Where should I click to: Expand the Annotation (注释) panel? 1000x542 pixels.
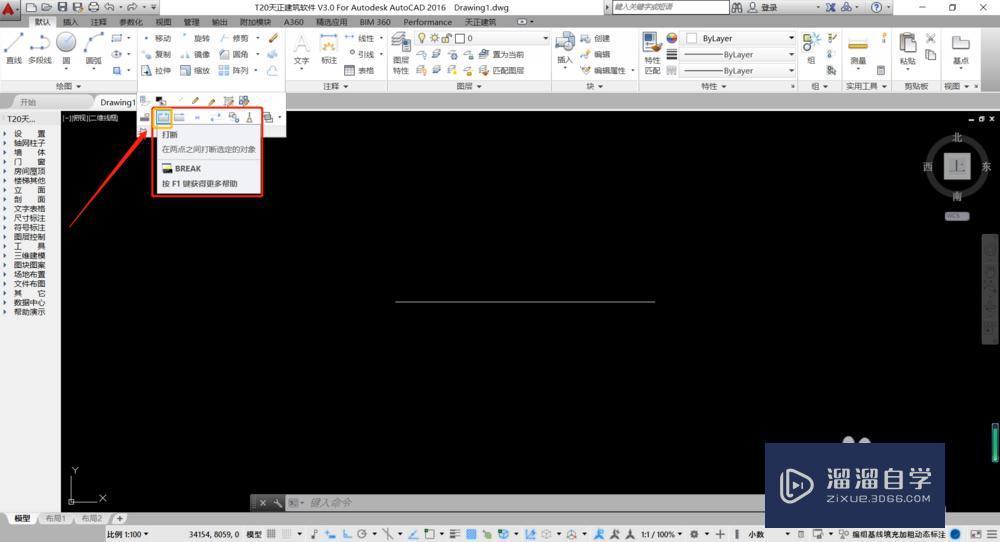pyautogui.click(x=335, y=86)
